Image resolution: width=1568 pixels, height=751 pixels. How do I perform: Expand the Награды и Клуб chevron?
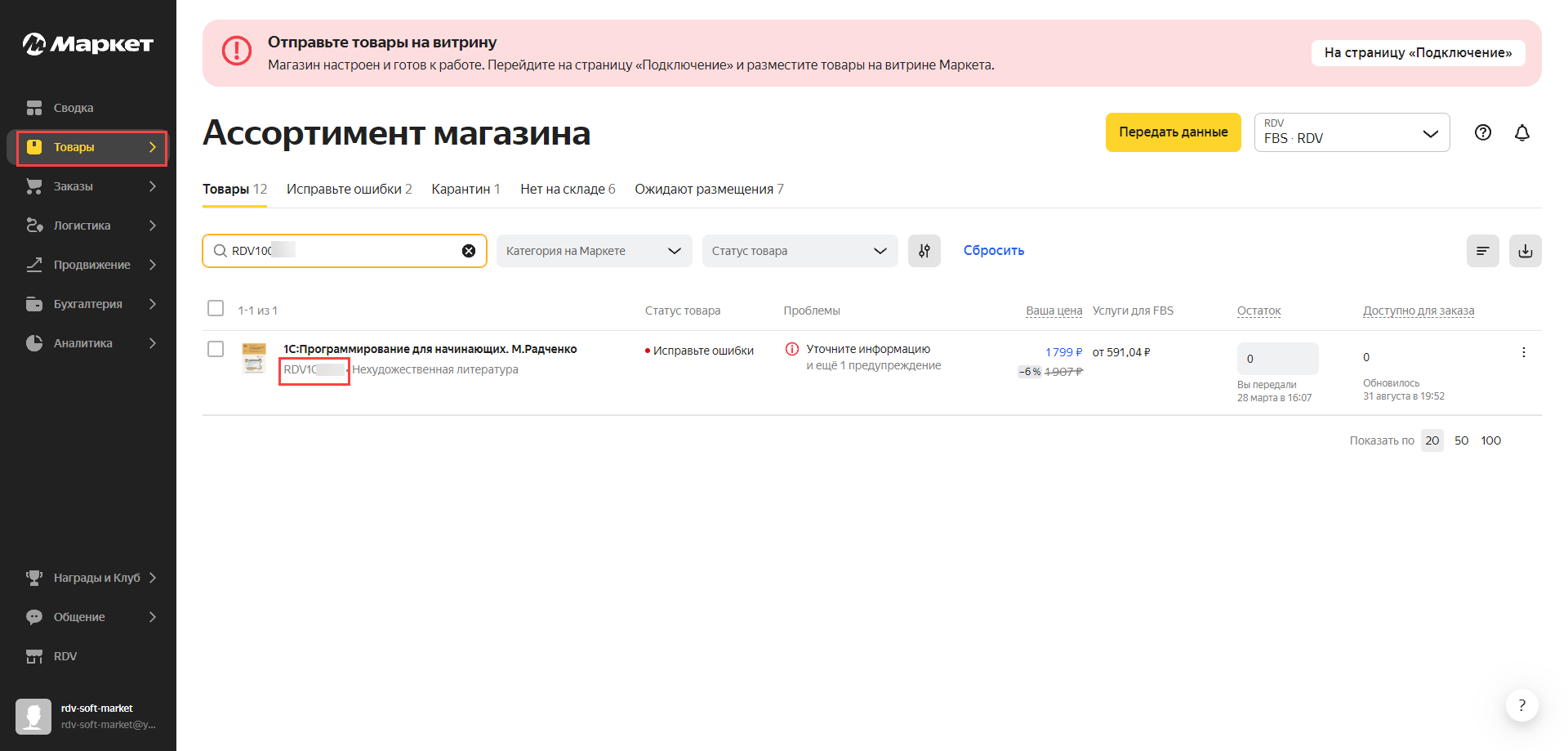coord(153,578)
